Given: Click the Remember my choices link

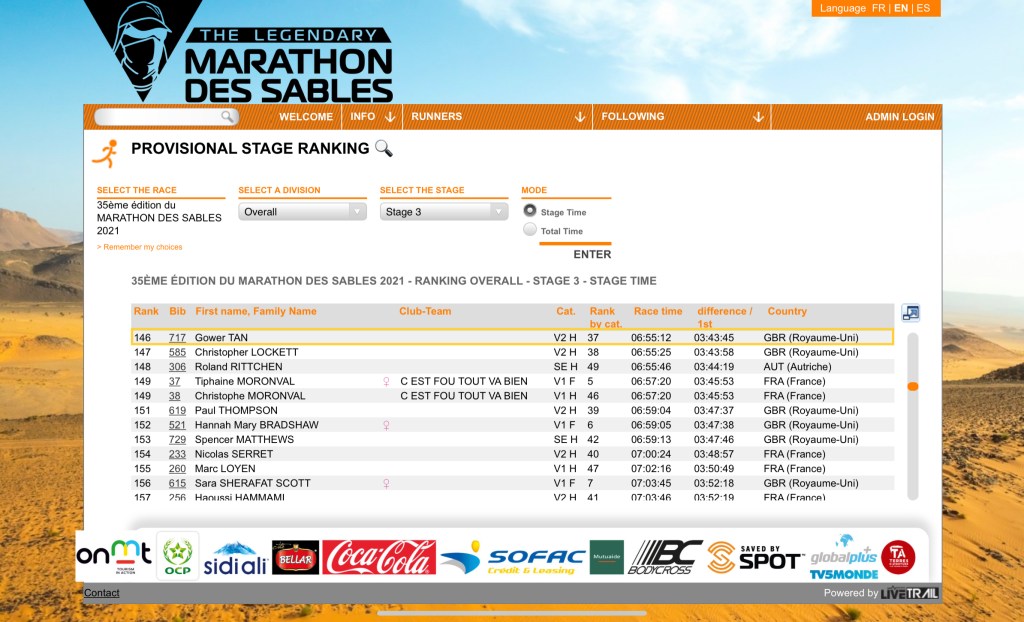Looking at the screenshot, I should 140,247.
